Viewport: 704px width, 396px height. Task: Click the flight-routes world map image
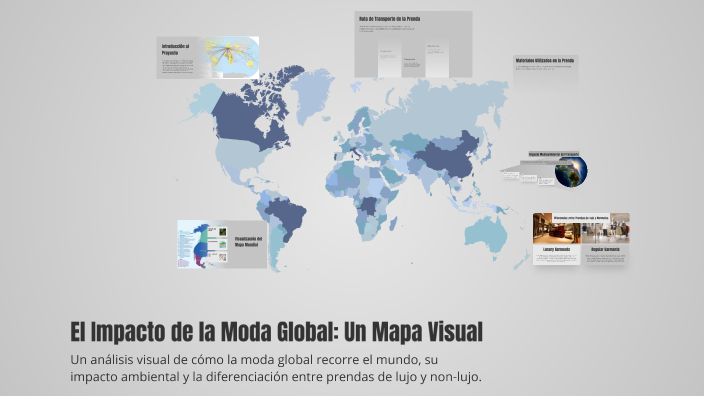click(x=229, y=57)
